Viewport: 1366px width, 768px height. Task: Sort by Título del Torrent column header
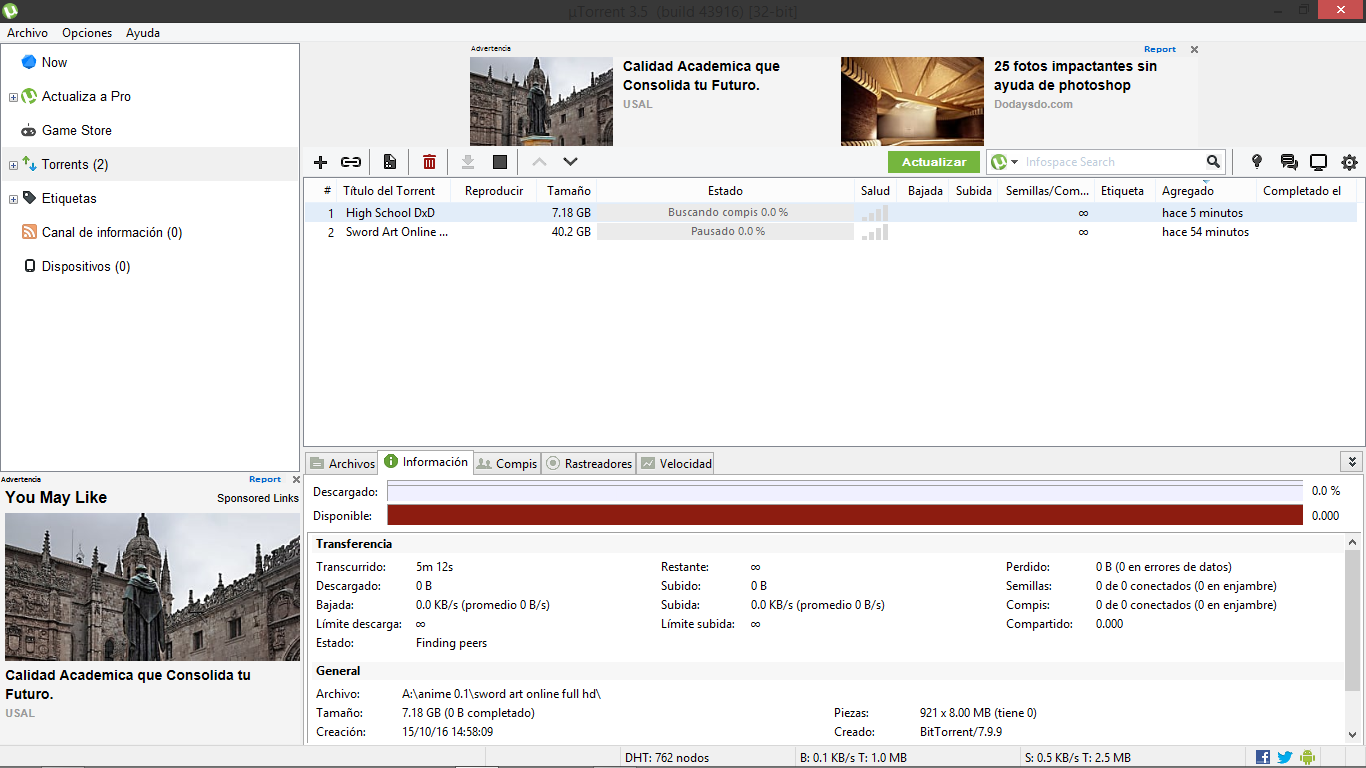(389, 191)
